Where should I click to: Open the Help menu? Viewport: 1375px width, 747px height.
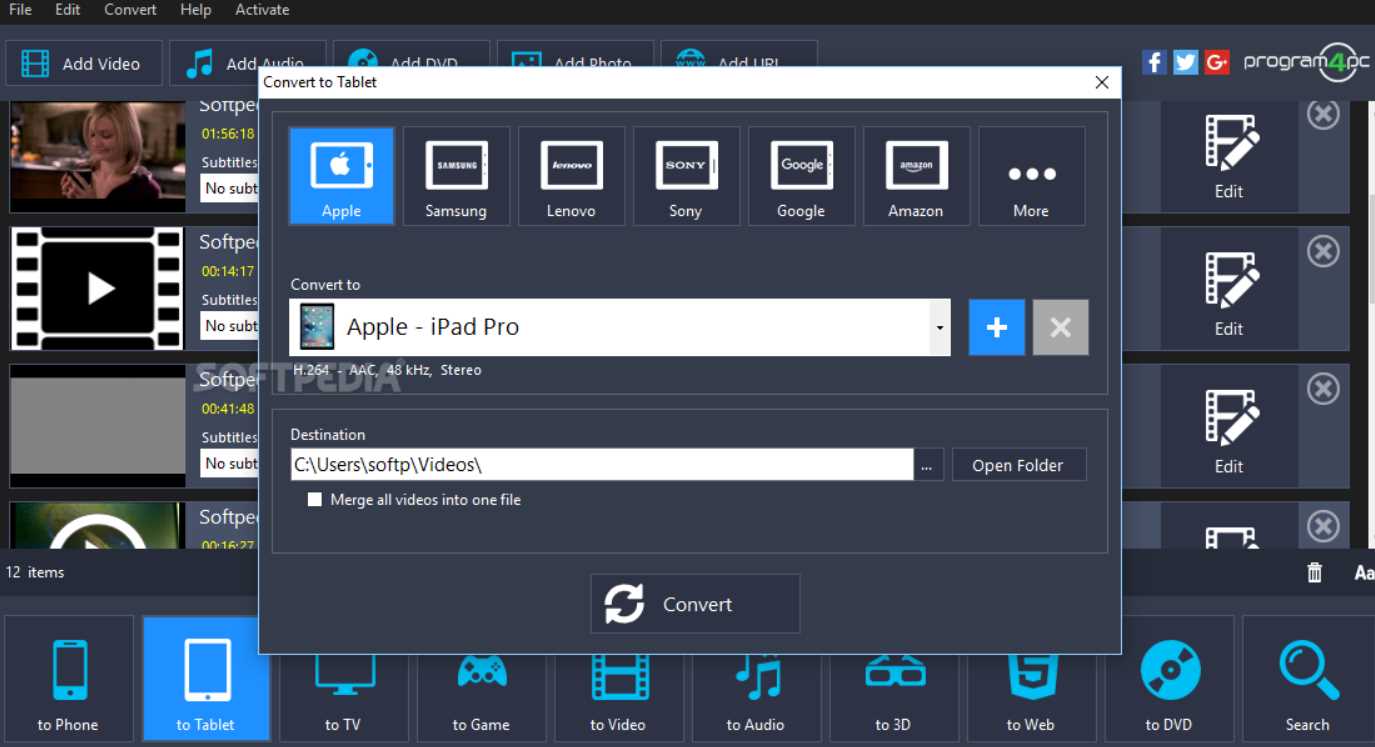click(196, 10)
